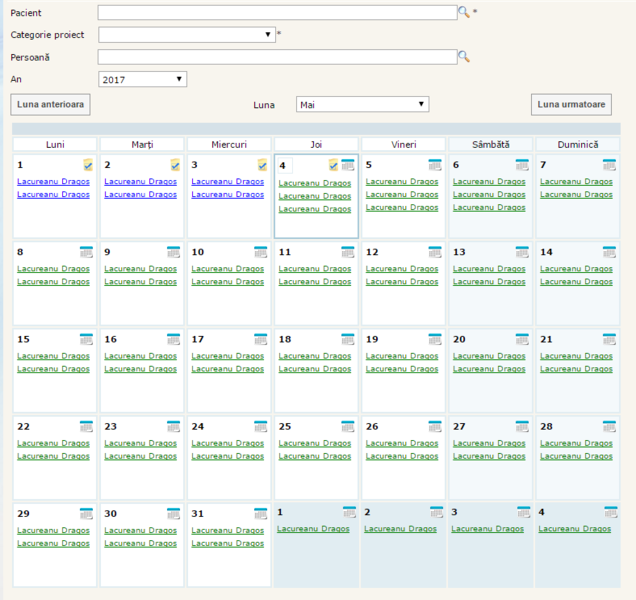Open the Categorie proiect dropdown

point(187,35)
